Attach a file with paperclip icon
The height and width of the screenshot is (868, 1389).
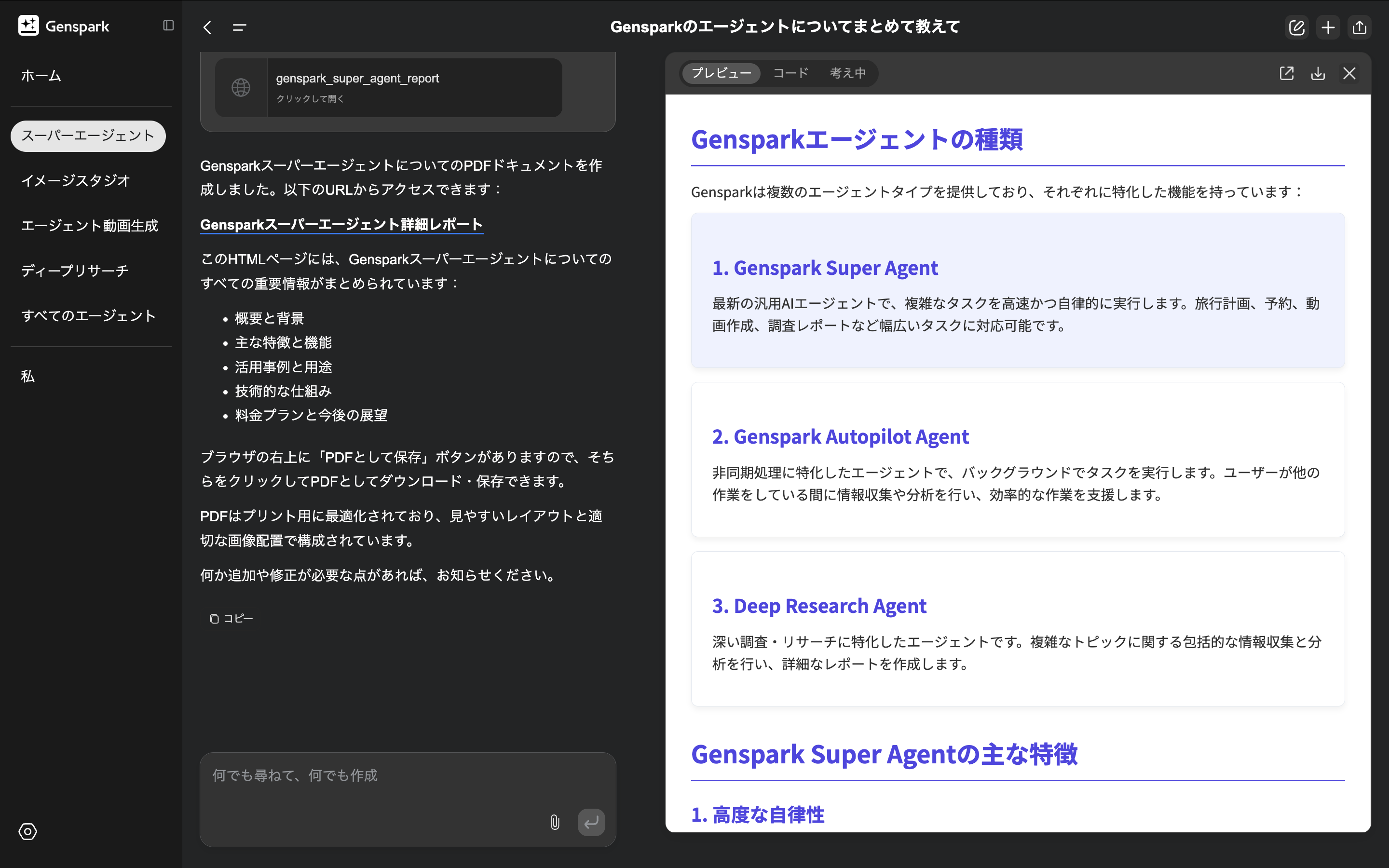pos(555,822)
